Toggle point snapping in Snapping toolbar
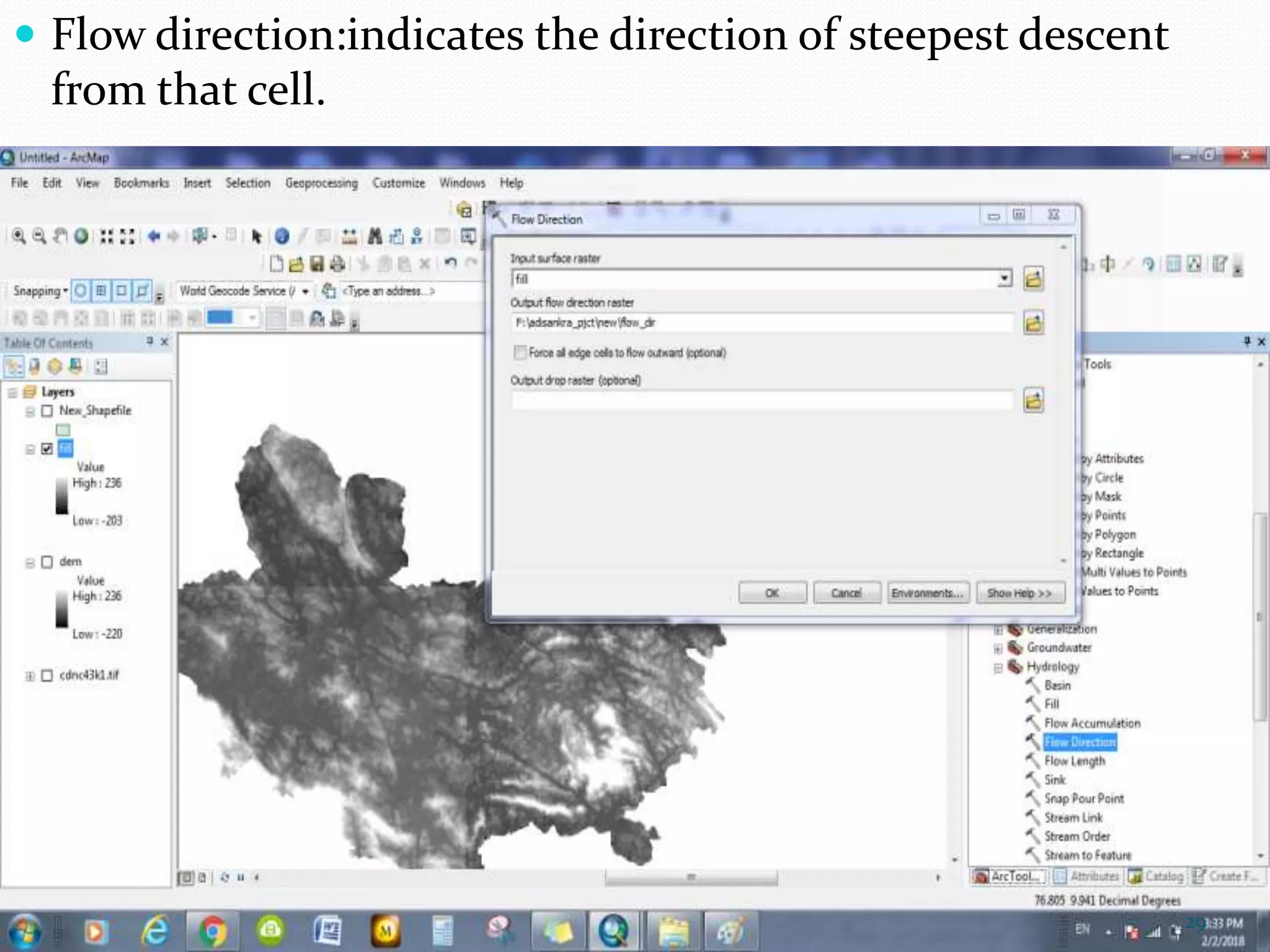1270x952 pixels. click(81, 291)
